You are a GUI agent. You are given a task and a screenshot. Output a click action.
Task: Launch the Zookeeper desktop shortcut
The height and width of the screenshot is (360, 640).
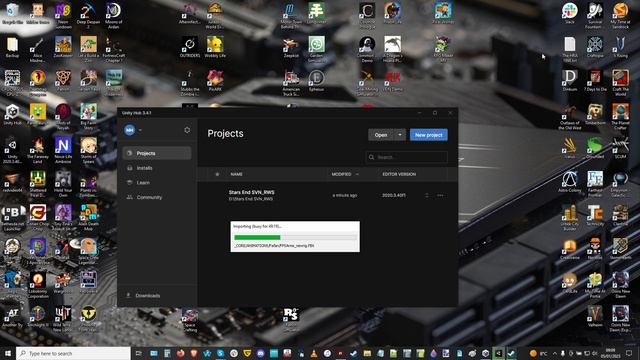[63, 47]
